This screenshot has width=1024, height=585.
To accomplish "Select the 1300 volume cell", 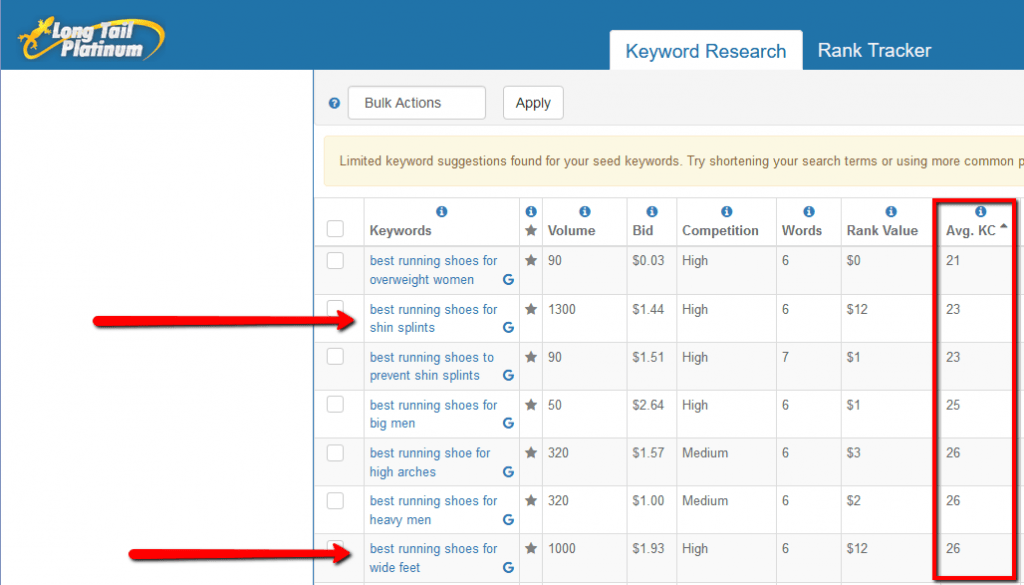I will (x=562, y=309).
